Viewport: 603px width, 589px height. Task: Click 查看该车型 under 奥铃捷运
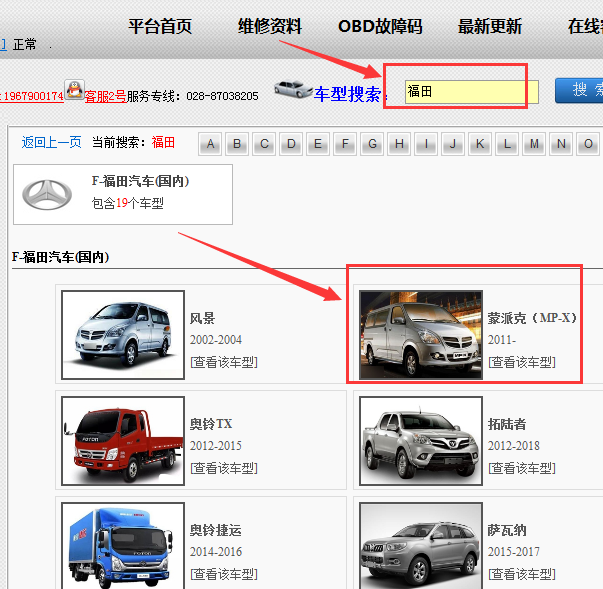224,574
